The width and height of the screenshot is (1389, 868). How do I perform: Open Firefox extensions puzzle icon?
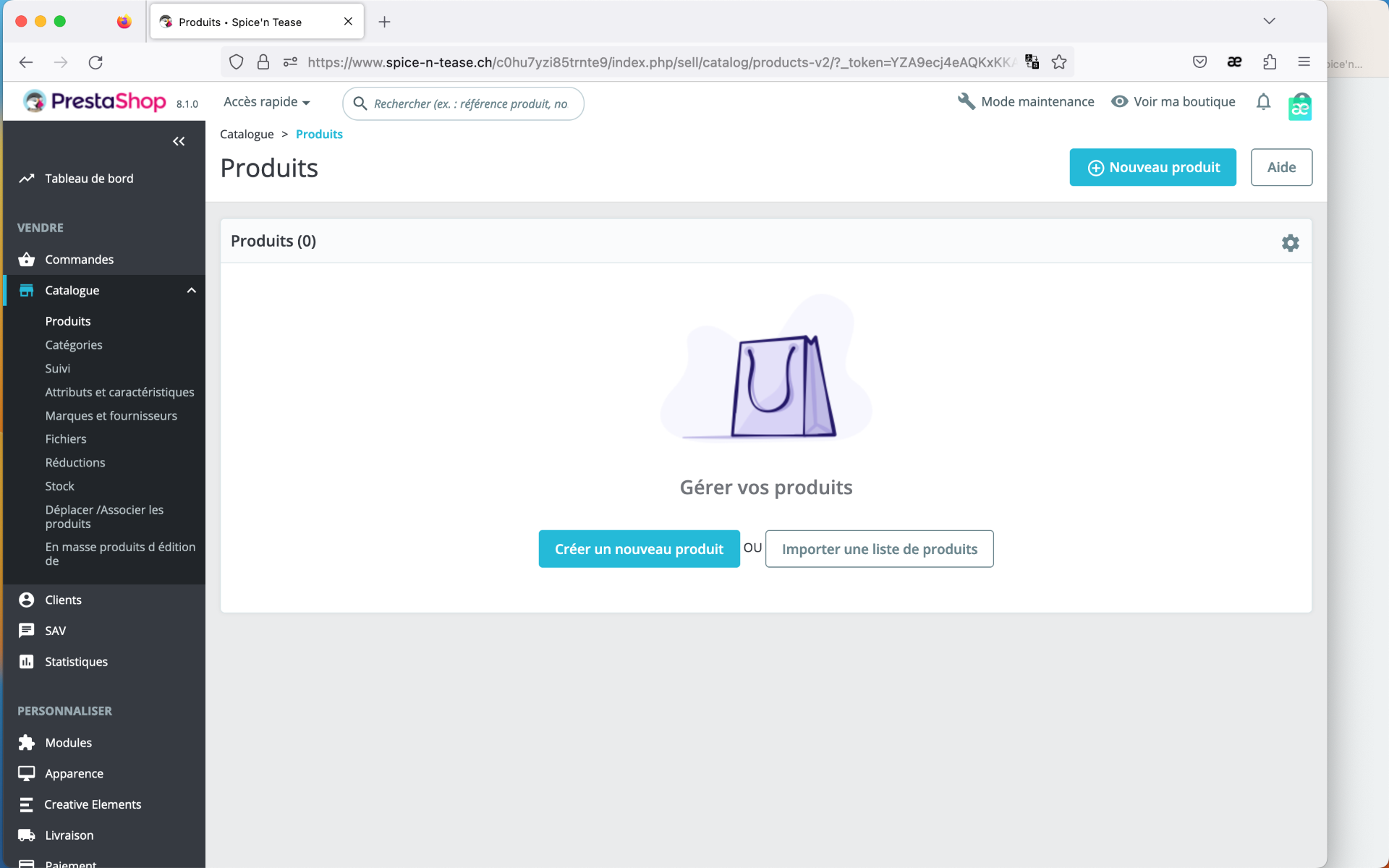click(1270, 62)
